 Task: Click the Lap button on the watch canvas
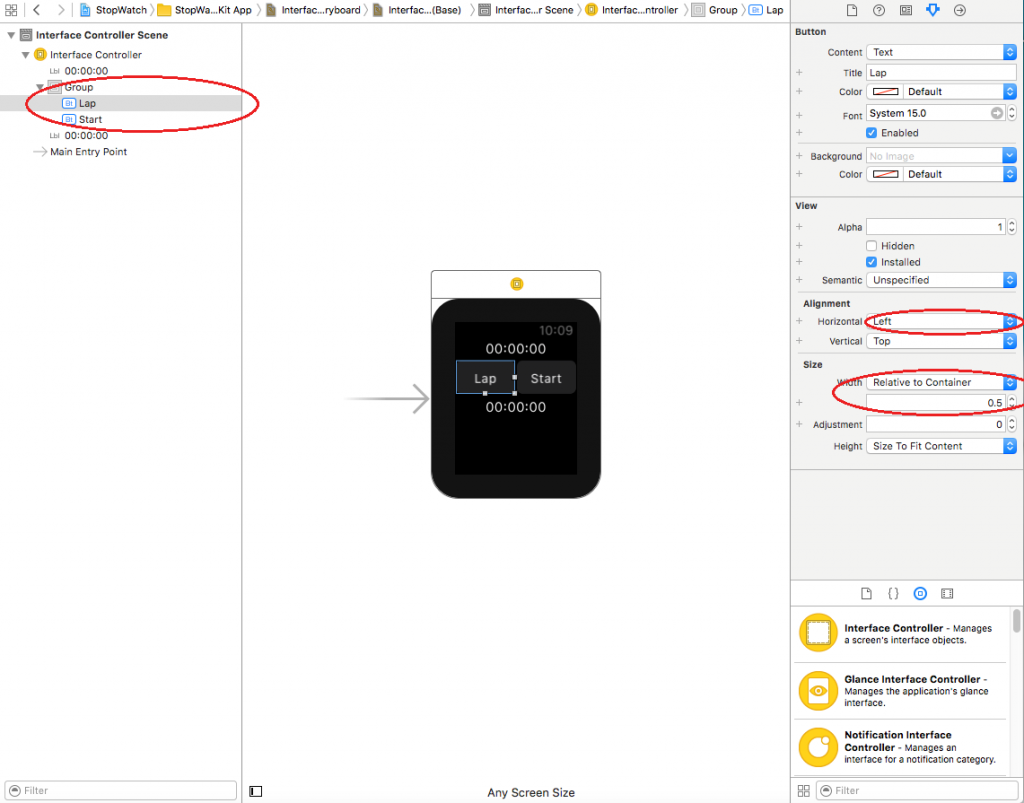click(x=486, y=378)
